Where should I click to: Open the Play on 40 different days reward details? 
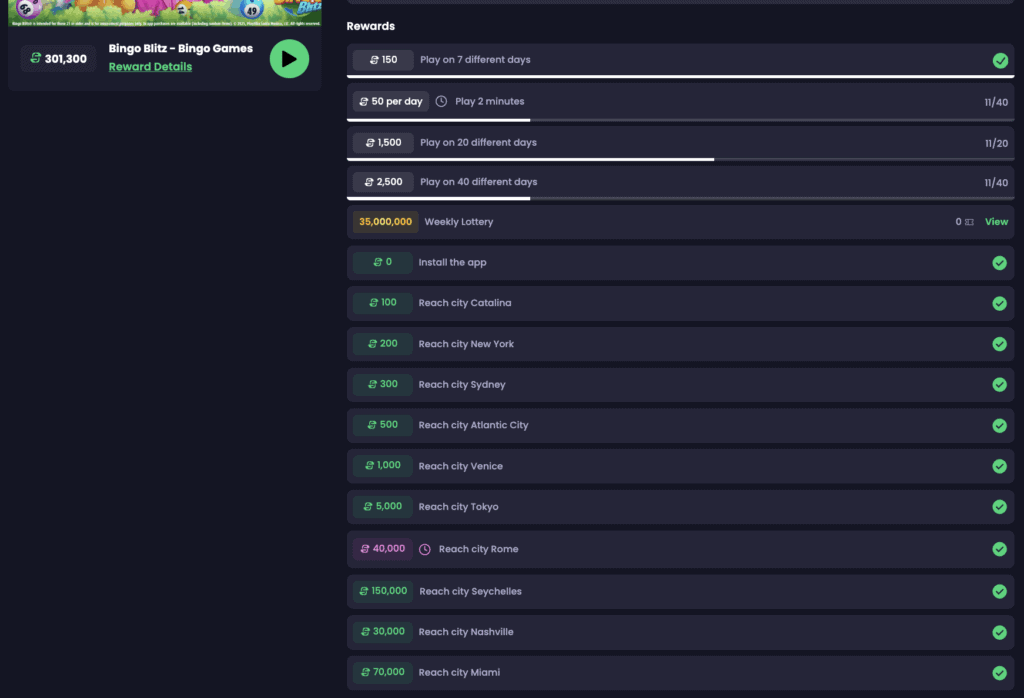pos(680,182)
